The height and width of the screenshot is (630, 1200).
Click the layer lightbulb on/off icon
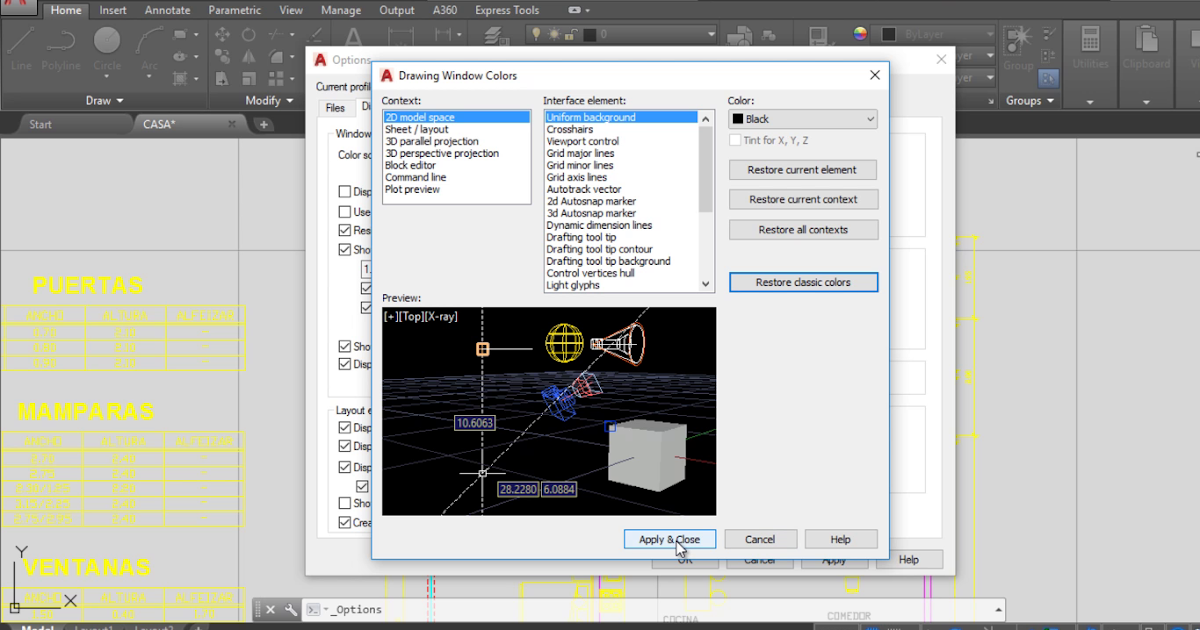536,34
